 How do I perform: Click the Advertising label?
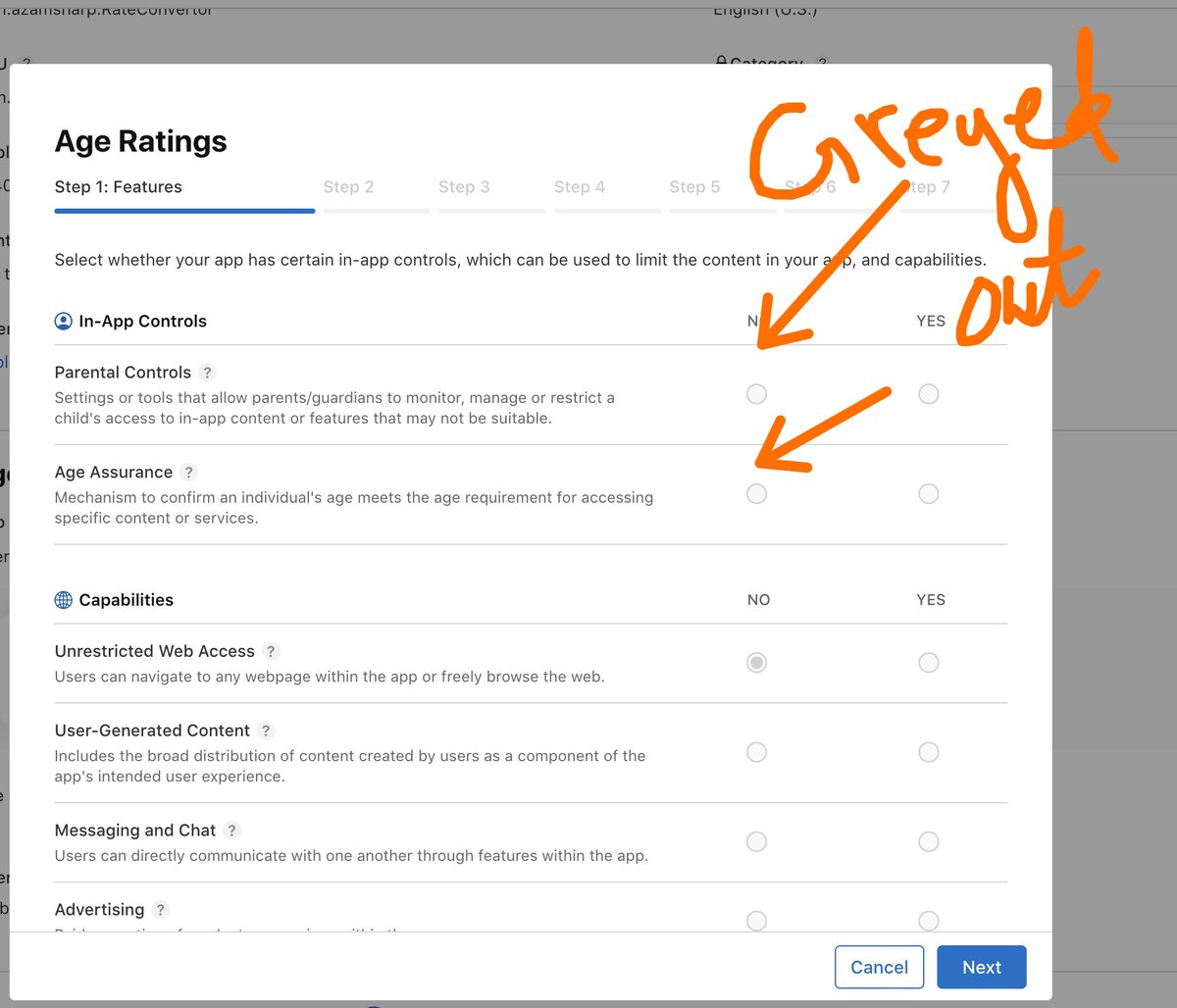[x=99, y=910]
